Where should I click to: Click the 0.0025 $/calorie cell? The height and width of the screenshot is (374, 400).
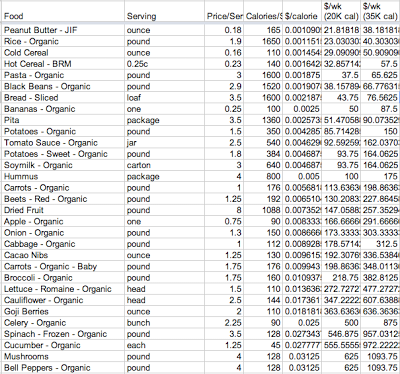tap(302, 109)
